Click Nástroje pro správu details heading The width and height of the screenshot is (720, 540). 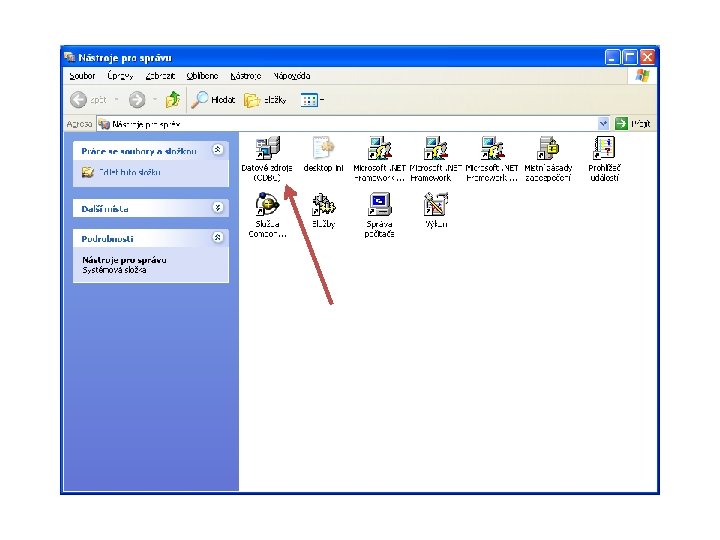[x=124, y=260]
